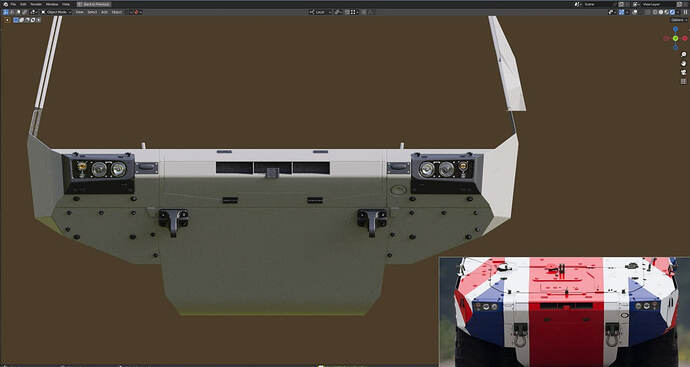Screen dimensions: 690x367
Task: Toggle the viewport gizmo visibility button
Action: (621, 12)
